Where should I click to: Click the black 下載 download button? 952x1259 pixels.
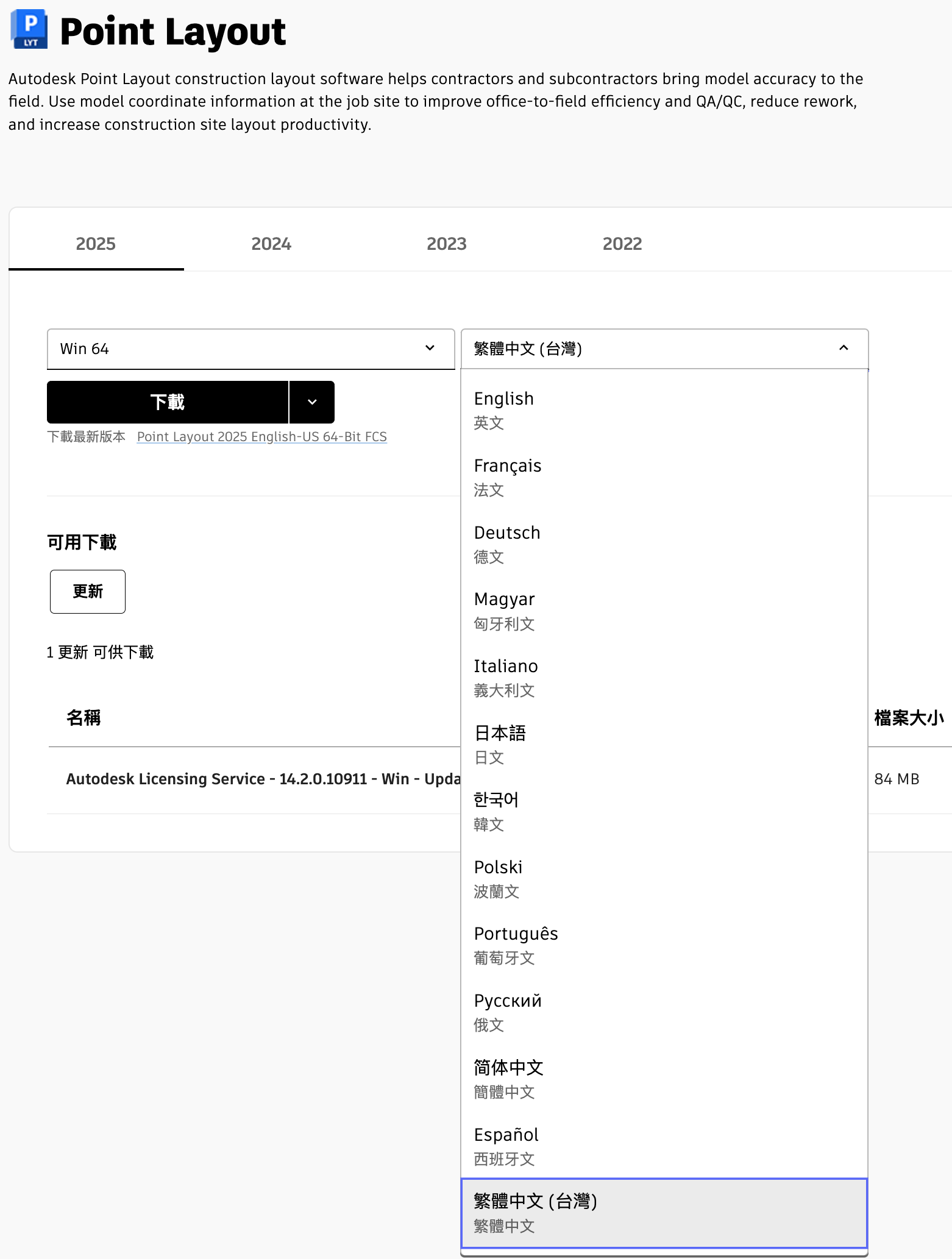coord(168,402)
